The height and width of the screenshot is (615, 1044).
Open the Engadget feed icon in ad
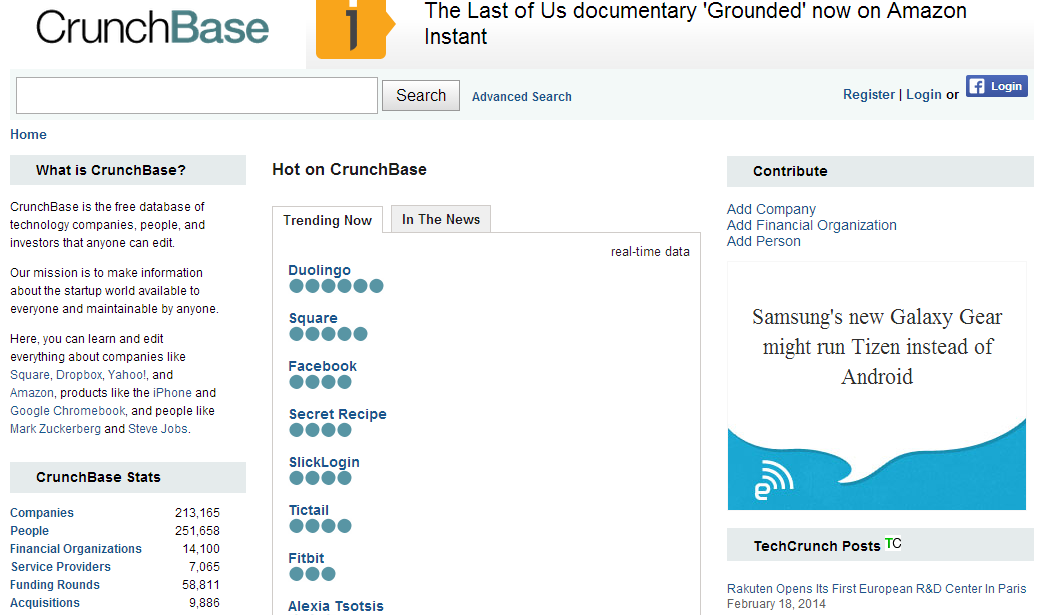point(774,480)
